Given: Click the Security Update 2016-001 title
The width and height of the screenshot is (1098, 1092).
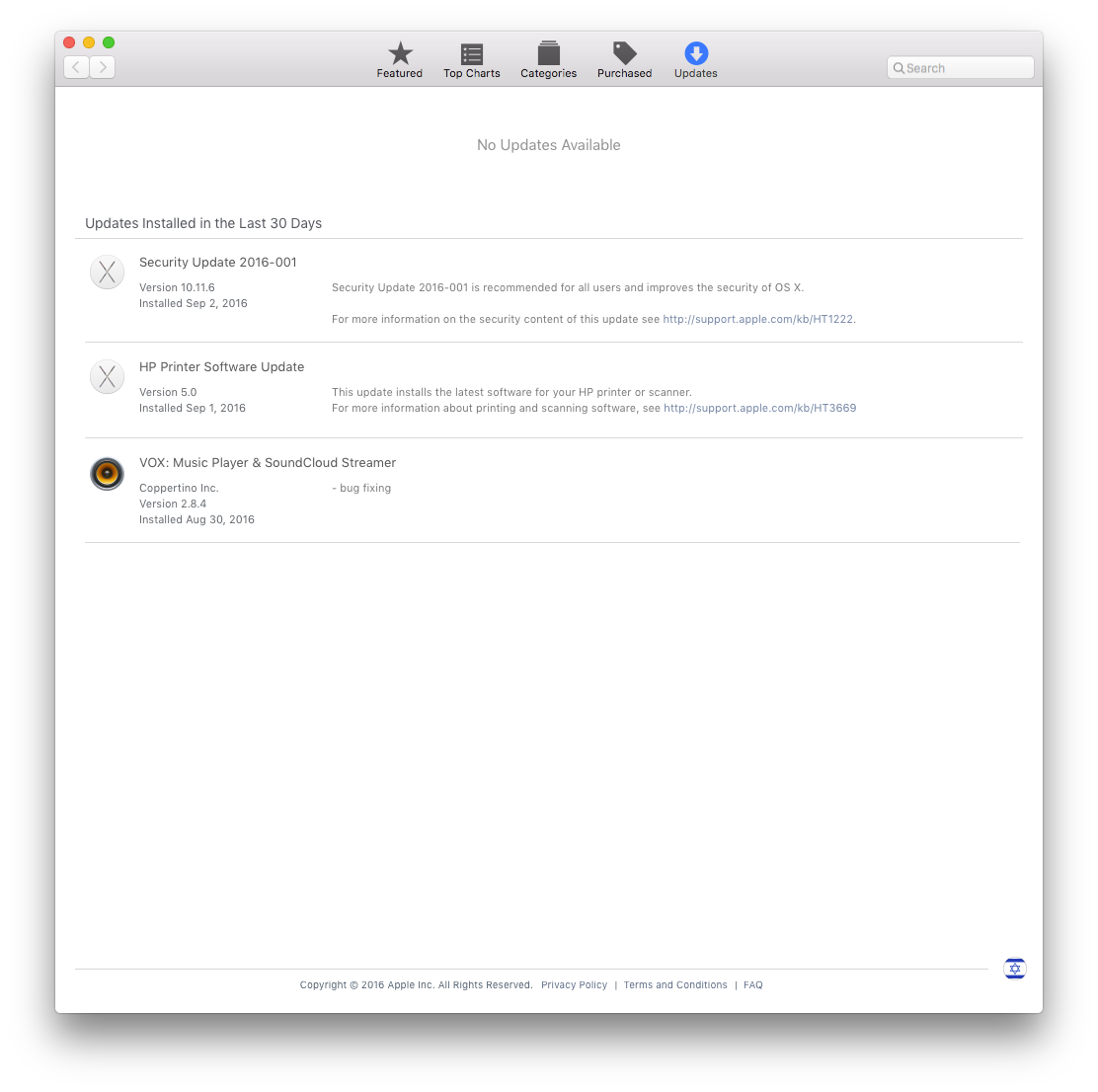Looking at the screenshot, I should coord(218,262).
